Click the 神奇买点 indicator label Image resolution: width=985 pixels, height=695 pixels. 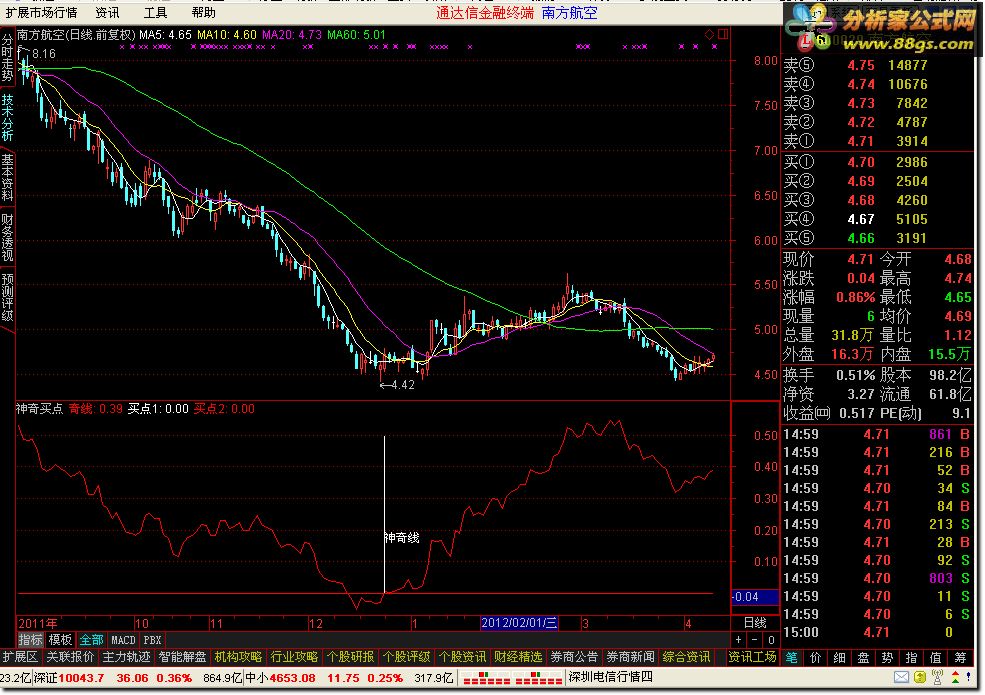pos(40,408)
